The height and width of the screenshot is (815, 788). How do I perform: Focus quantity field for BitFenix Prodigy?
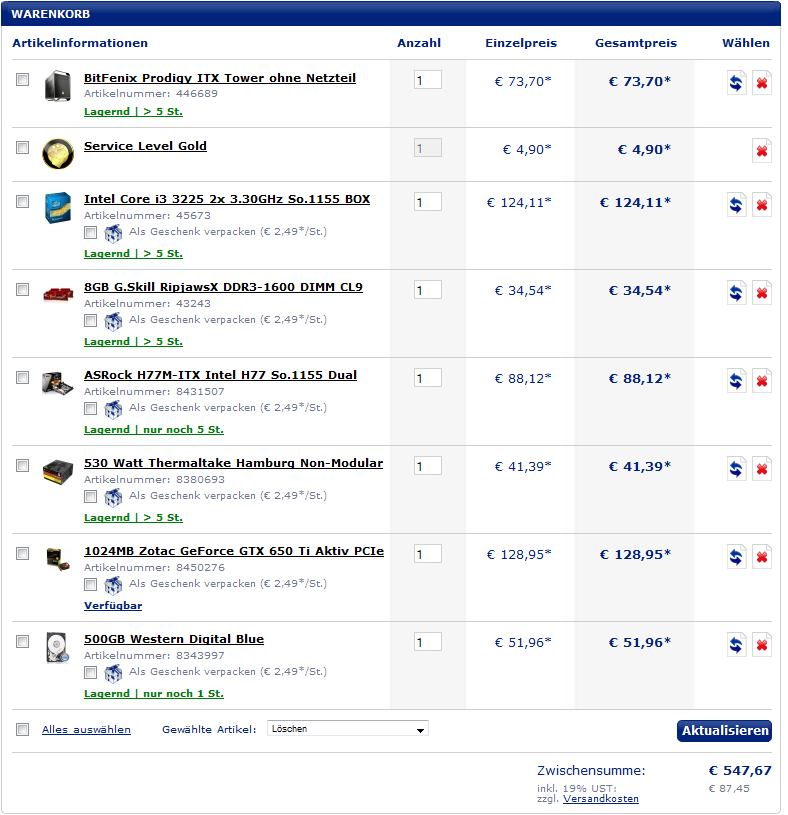[x=428, y=80]
